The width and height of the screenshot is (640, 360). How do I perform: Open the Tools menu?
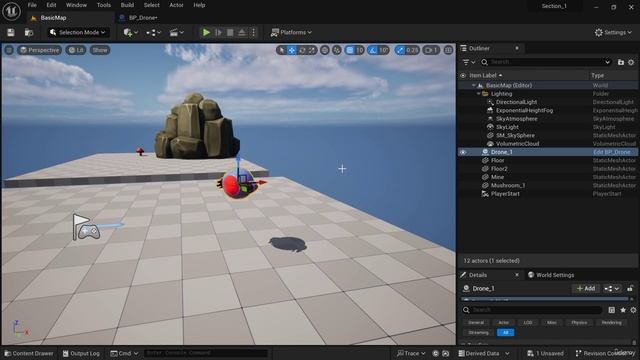tap(104, 5)
